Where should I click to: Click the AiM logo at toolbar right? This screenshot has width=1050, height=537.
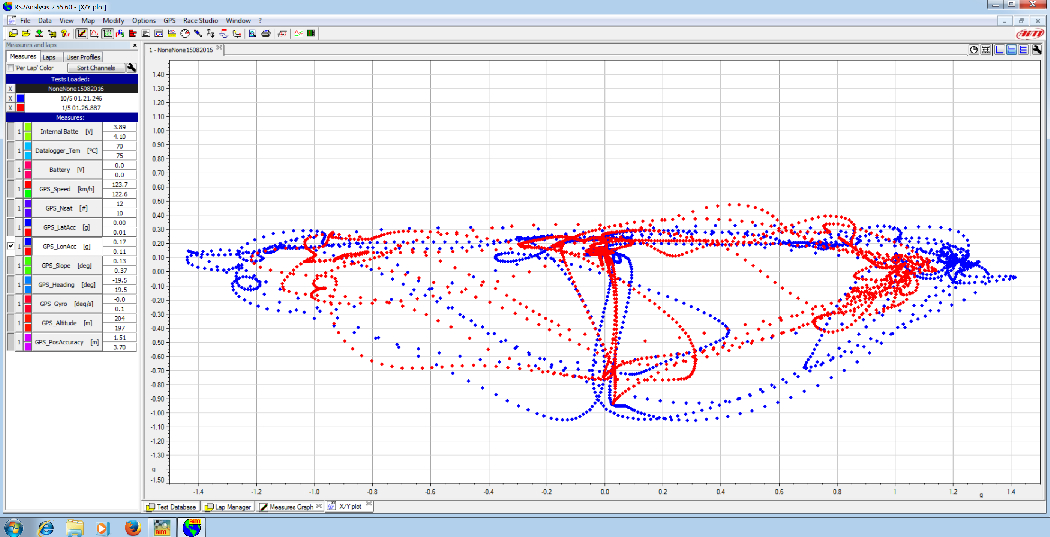pyautogui.click(x=1029, y=33)
